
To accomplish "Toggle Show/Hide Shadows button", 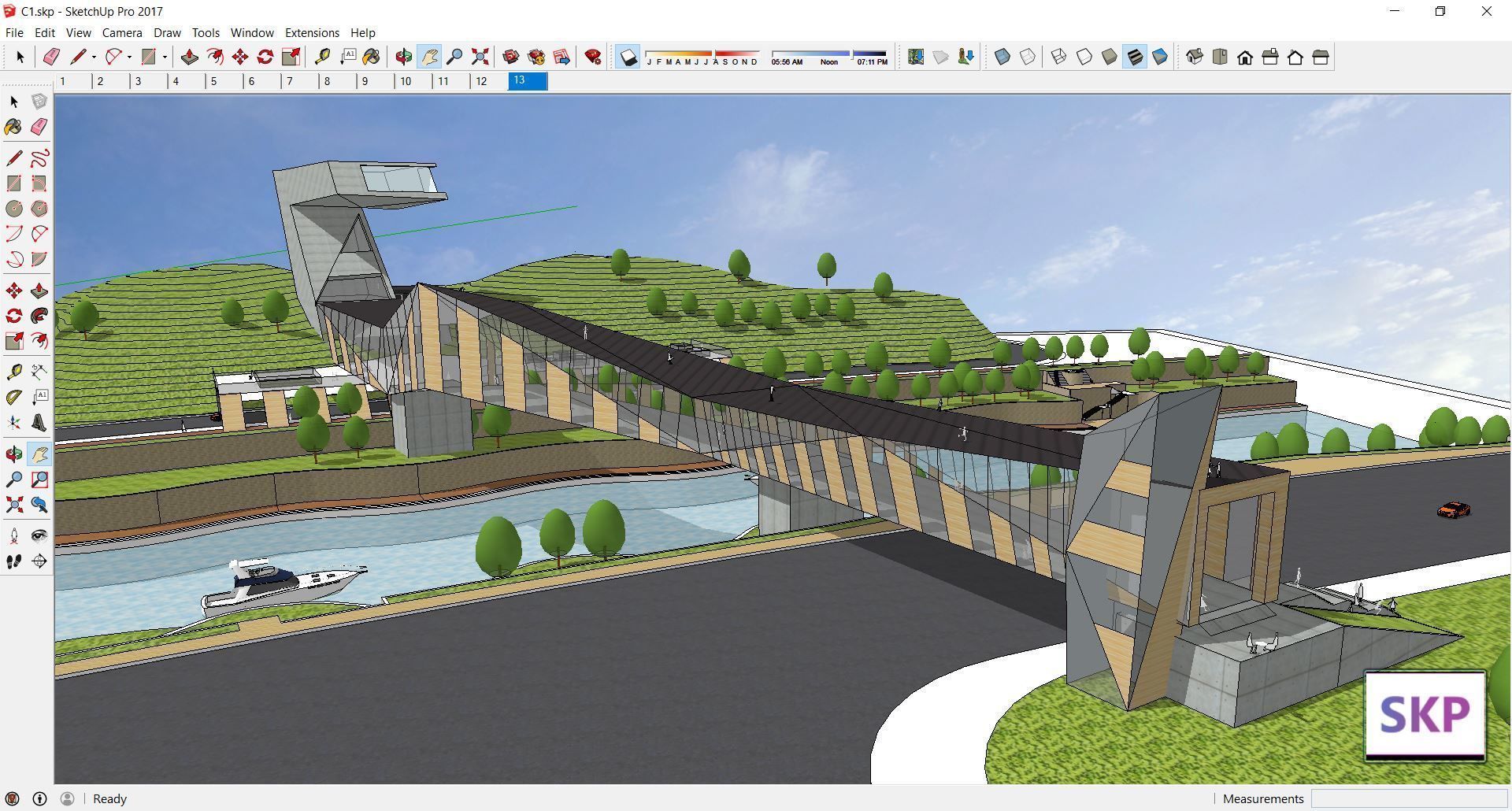I will pos(628,57).
